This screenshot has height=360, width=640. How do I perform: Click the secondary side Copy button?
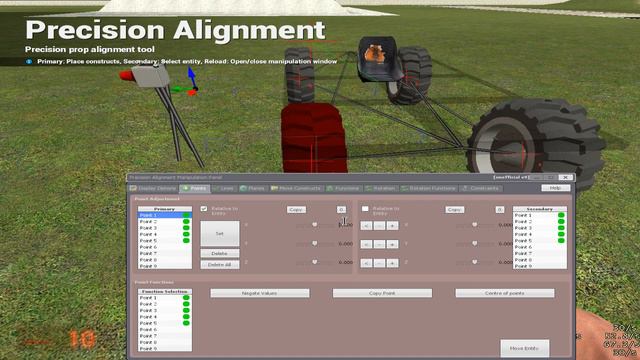455,209
